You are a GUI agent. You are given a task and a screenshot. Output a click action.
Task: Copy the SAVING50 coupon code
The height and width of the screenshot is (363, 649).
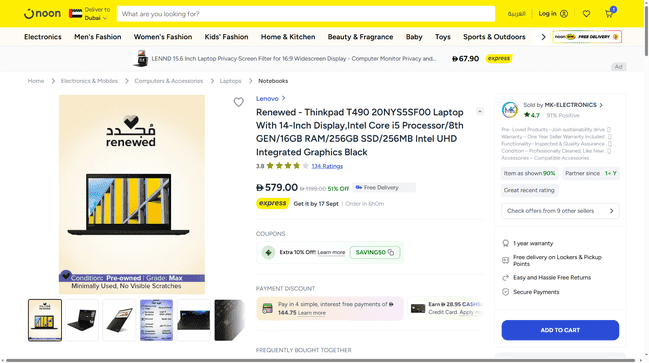click(391, 252)
